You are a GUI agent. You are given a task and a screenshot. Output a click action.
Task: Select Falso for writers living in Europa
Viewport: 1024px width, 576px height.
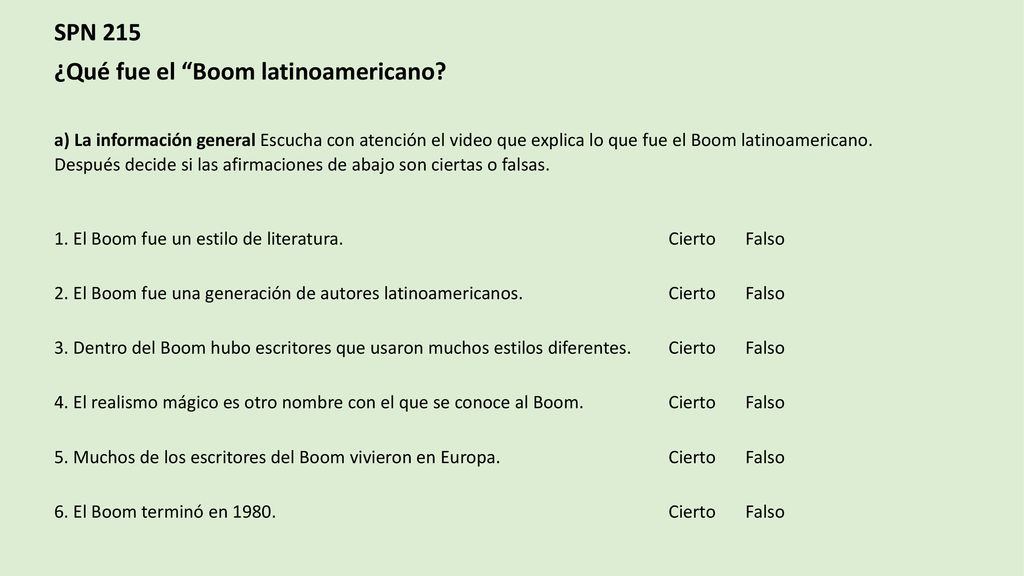point(765,457)
